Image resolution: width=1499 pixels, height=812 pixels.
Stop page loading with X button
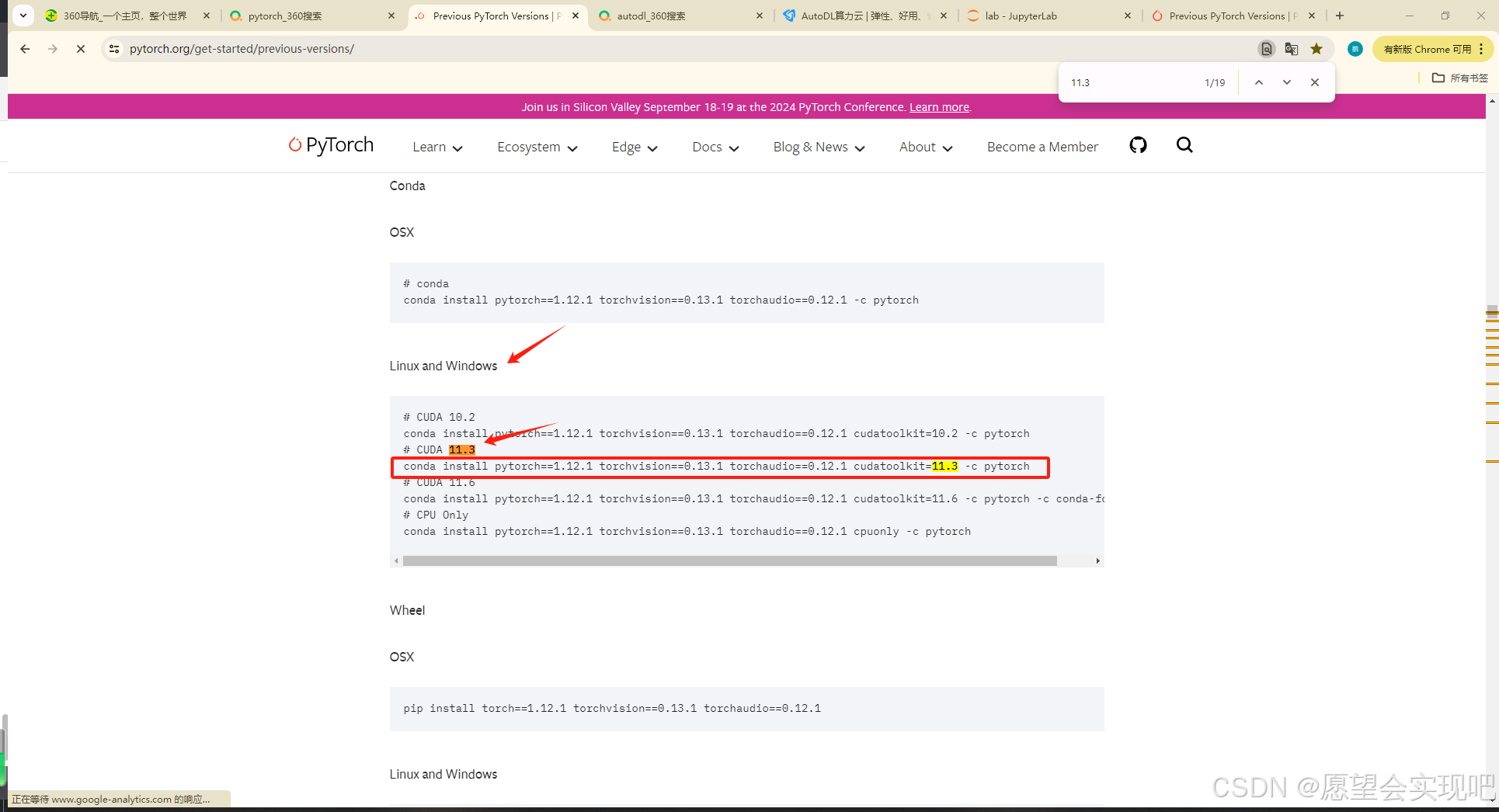tap(80, 49)
